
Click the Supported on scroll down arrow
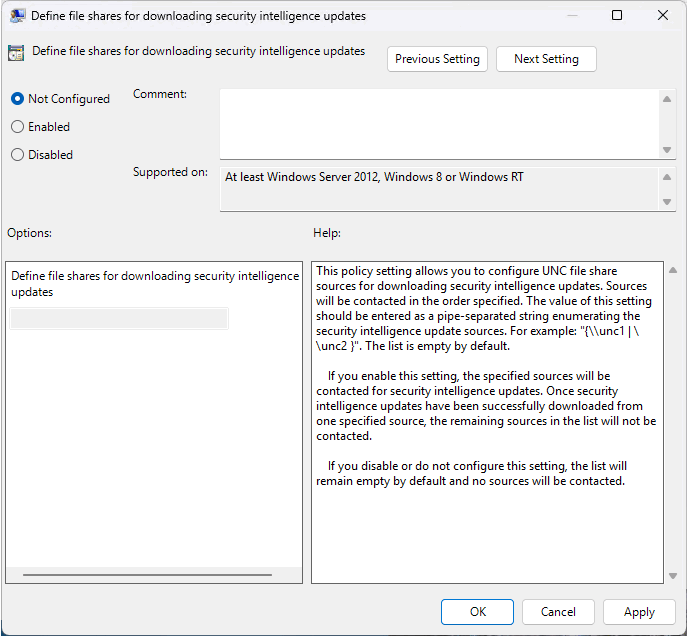[x=667, y=202]
